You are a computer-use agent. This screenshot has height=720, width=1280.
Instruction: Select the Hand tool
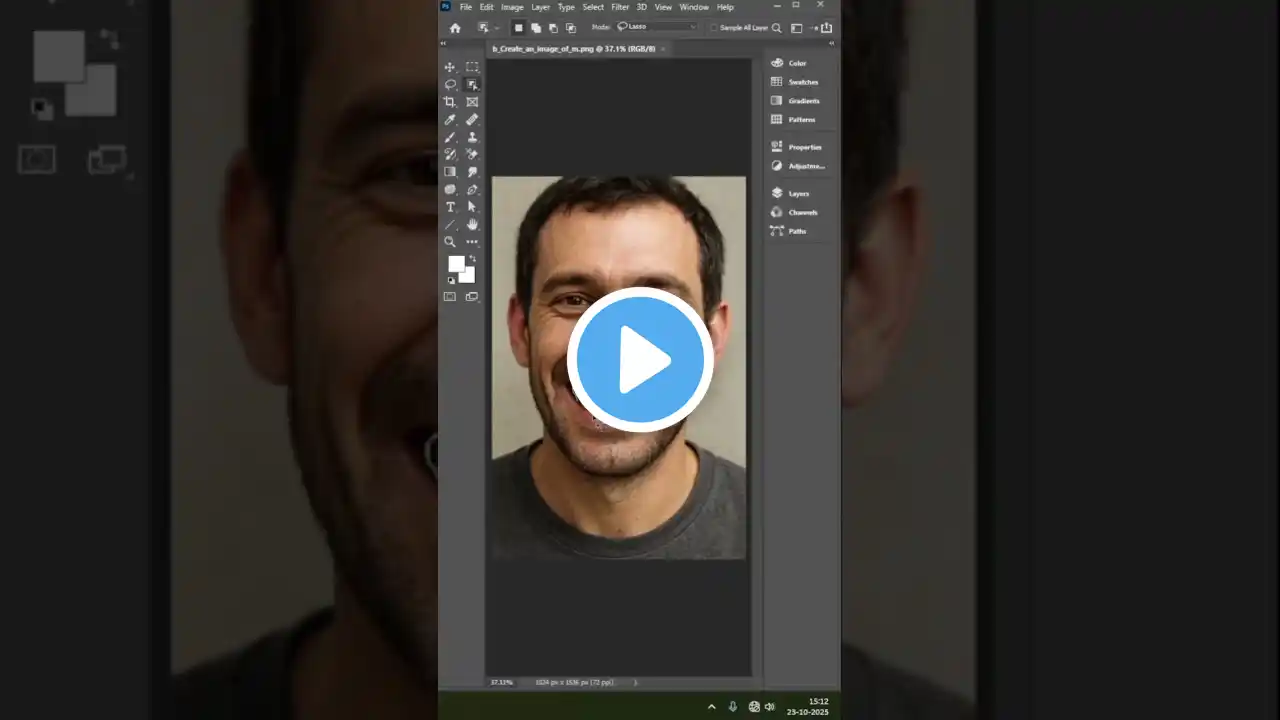(x=472, y=224)
